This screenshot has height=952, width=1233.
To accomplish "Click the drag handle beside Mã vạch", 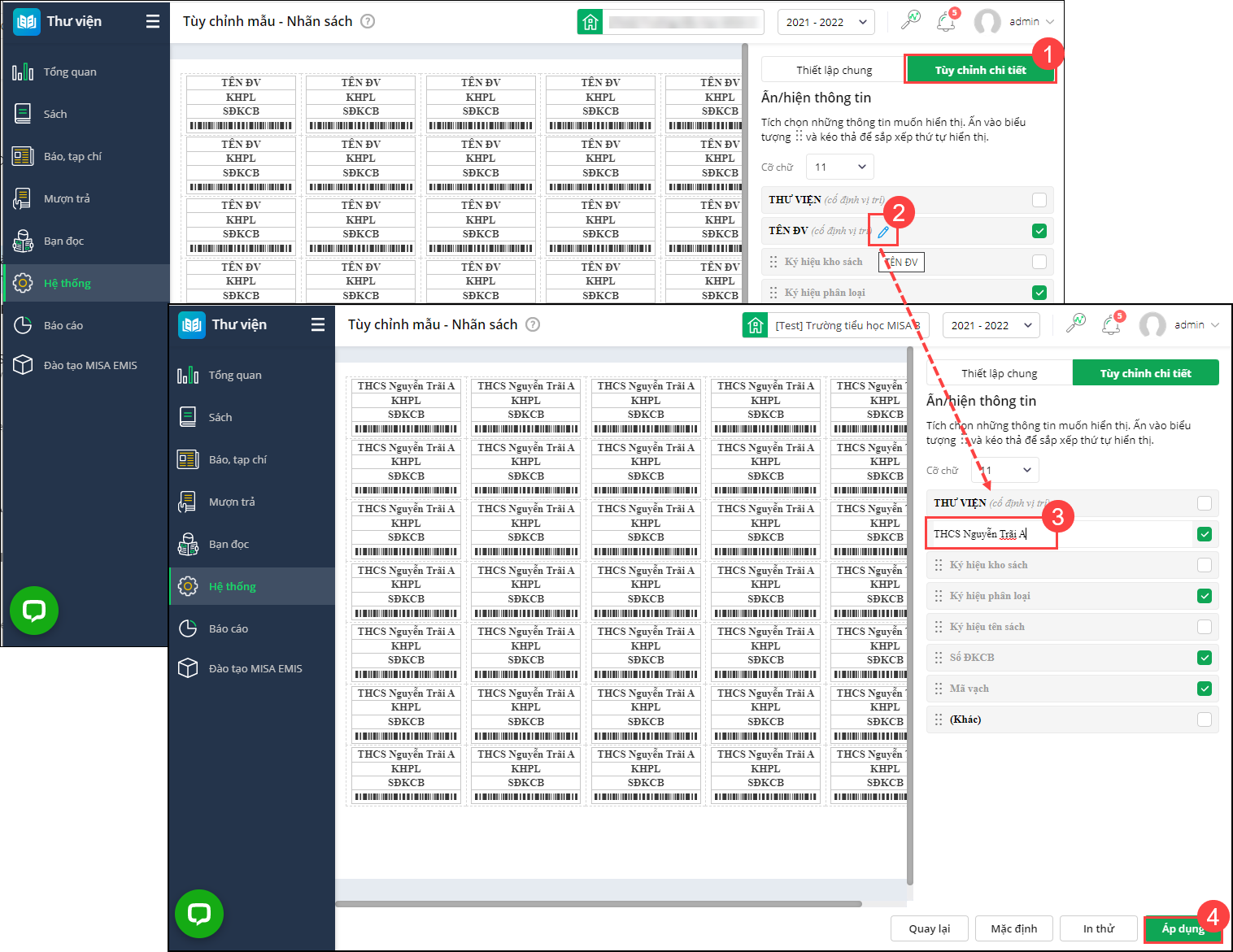I will [x=939, y=689].
